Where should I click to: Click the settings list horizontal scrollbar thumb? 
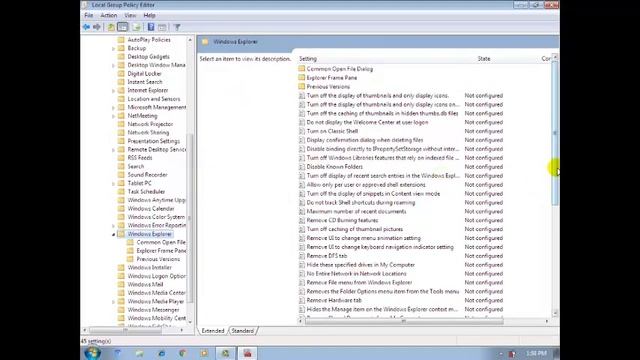(404, 321)
